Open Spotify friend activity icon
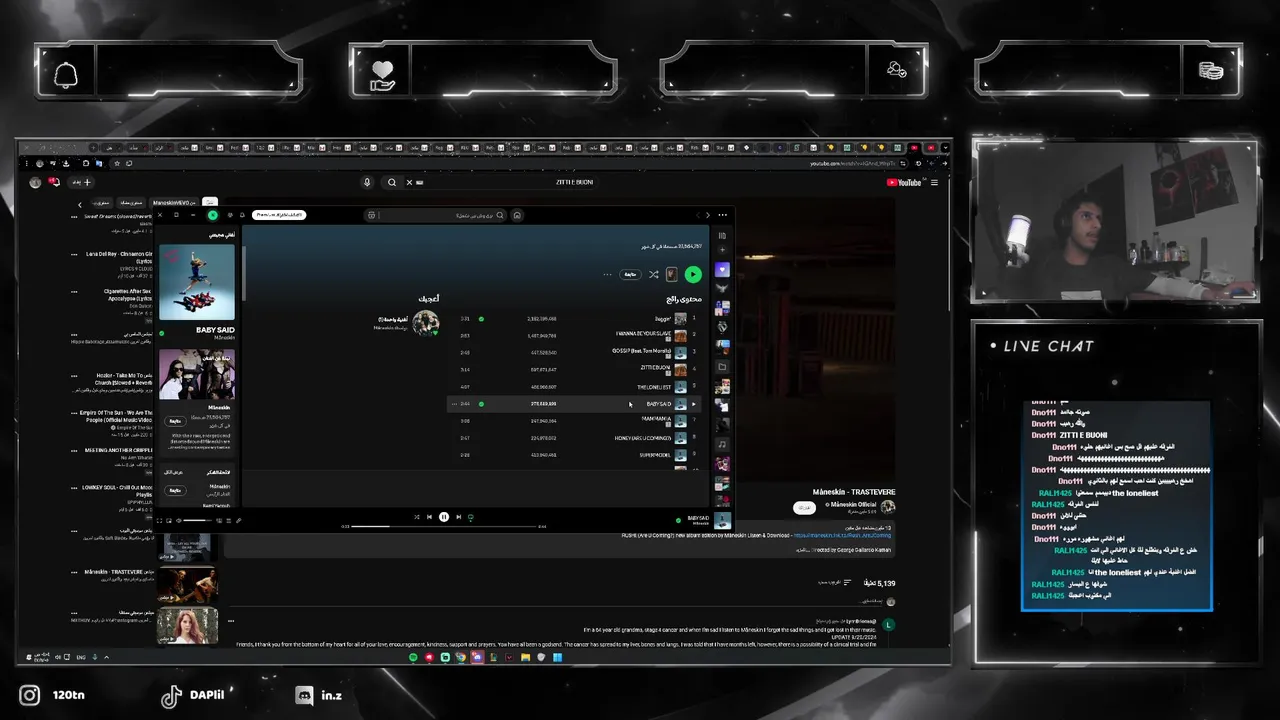The height and width of the screenshot is (720, 1280). coord(230,215)
